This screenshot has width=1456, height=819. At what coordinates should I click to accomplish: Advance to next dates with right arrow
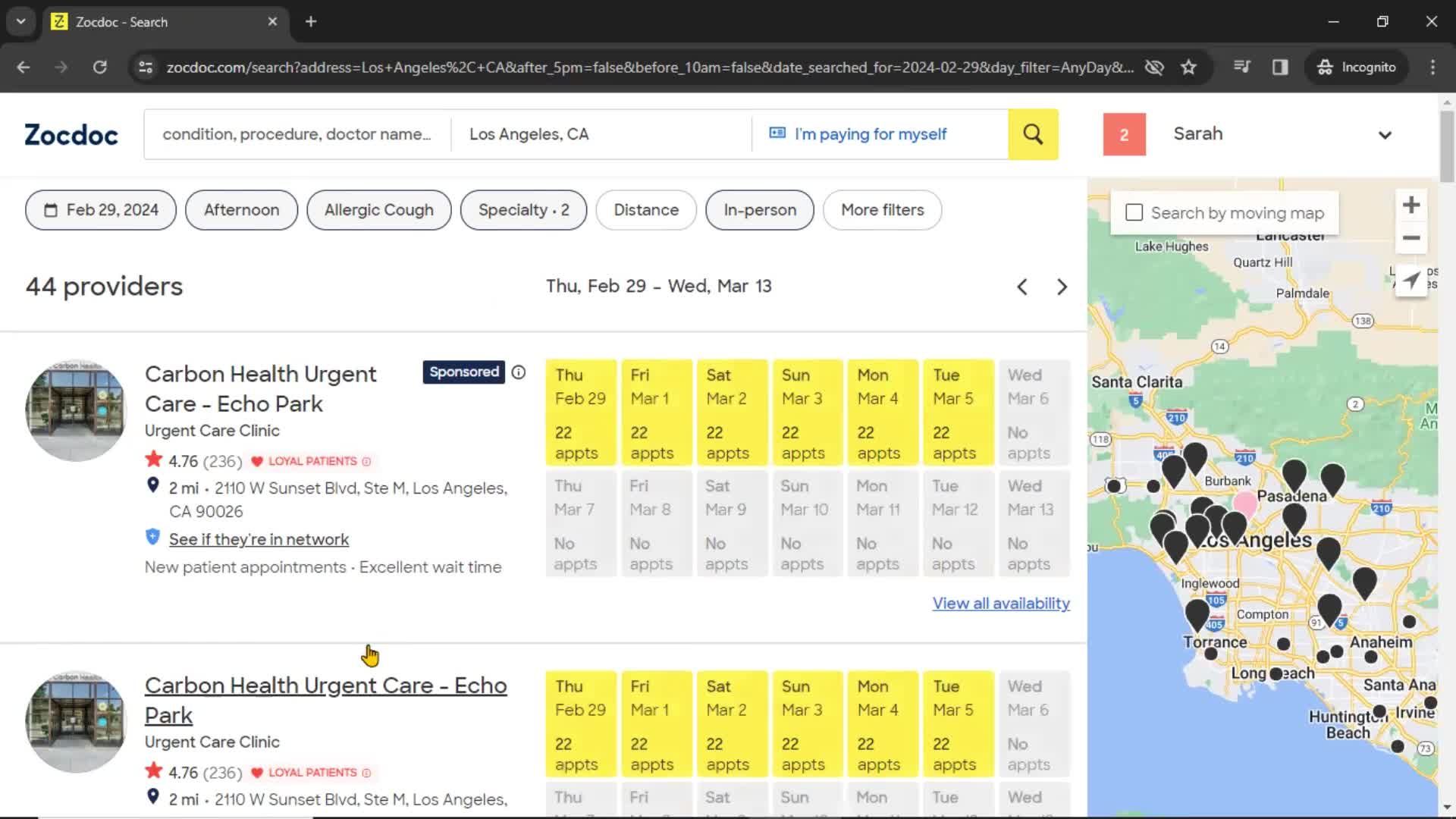pos(1062,287)
